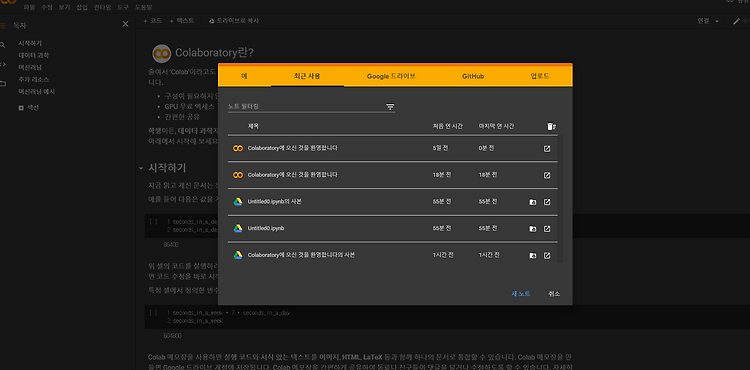Close the 목차 panel with the X
The image size is (750, 370).
point(125,24)
